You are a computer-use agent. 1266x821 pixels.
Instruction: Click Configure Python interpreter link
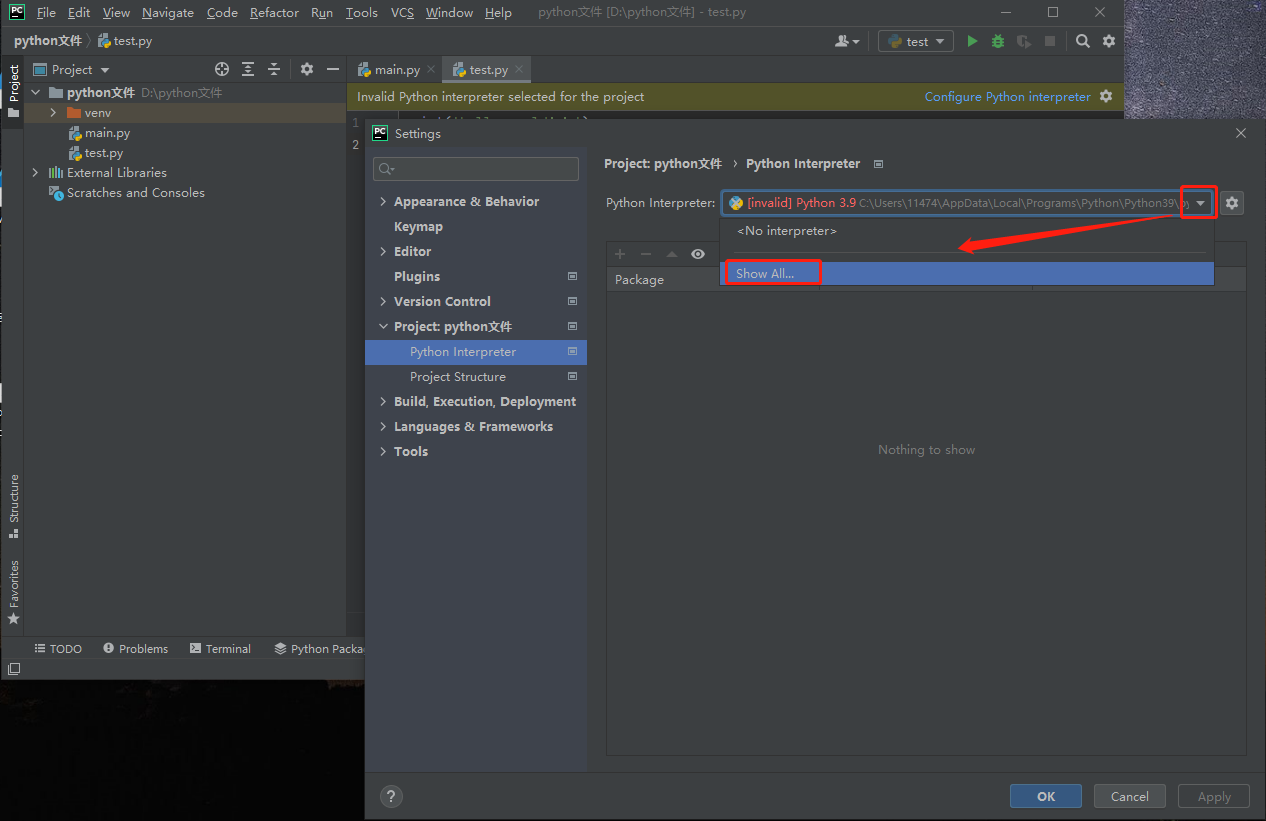coord(1007,96)
